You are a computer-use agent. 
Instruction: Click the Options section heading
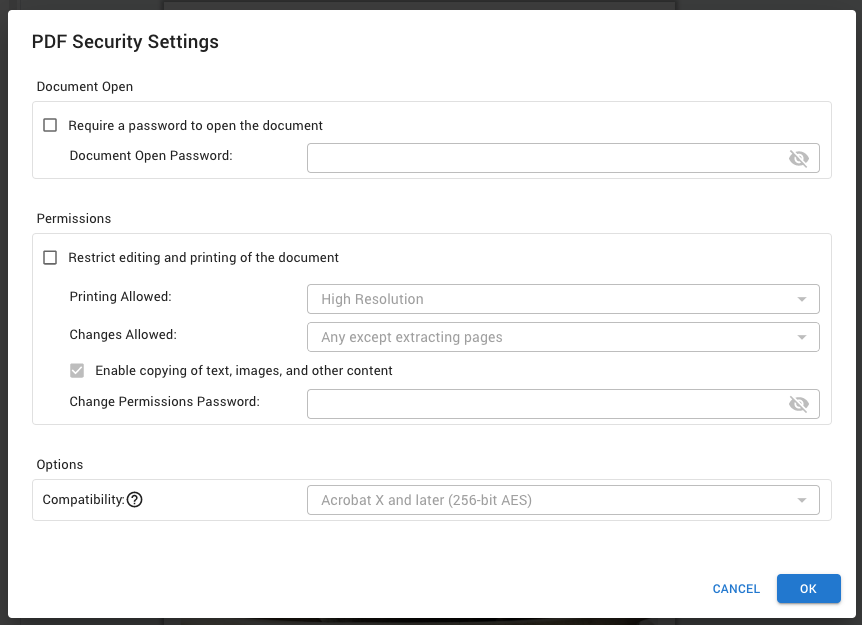(x=60, y=465)
